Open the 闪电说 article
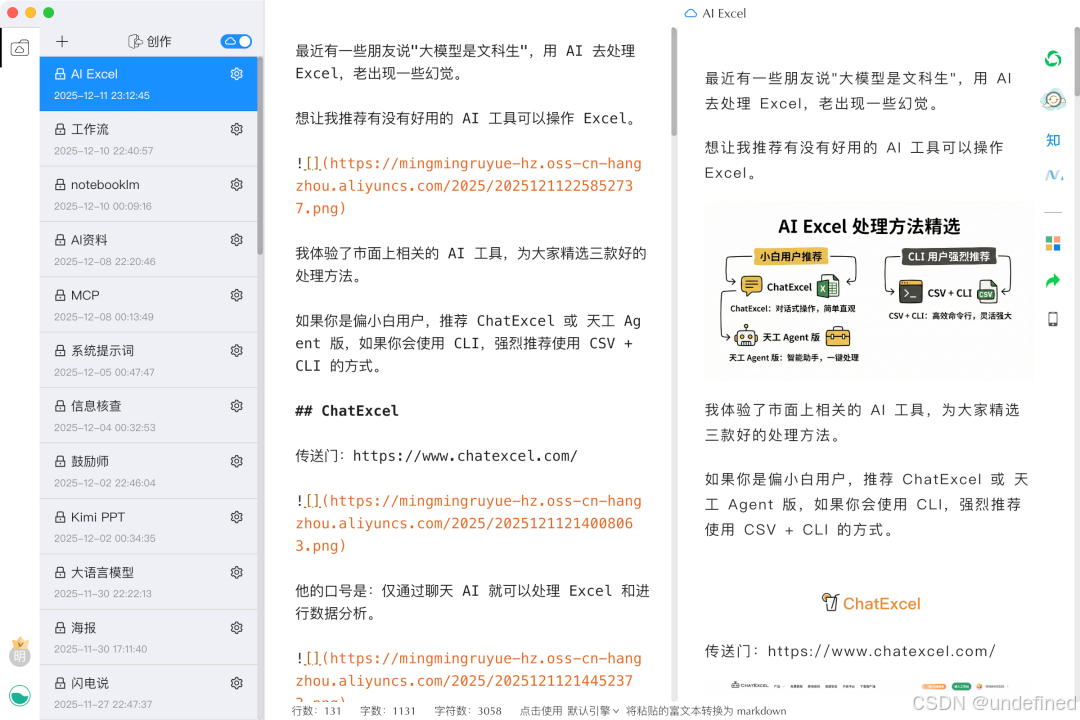The image size is (1080, 720). [x=148, y=692]
